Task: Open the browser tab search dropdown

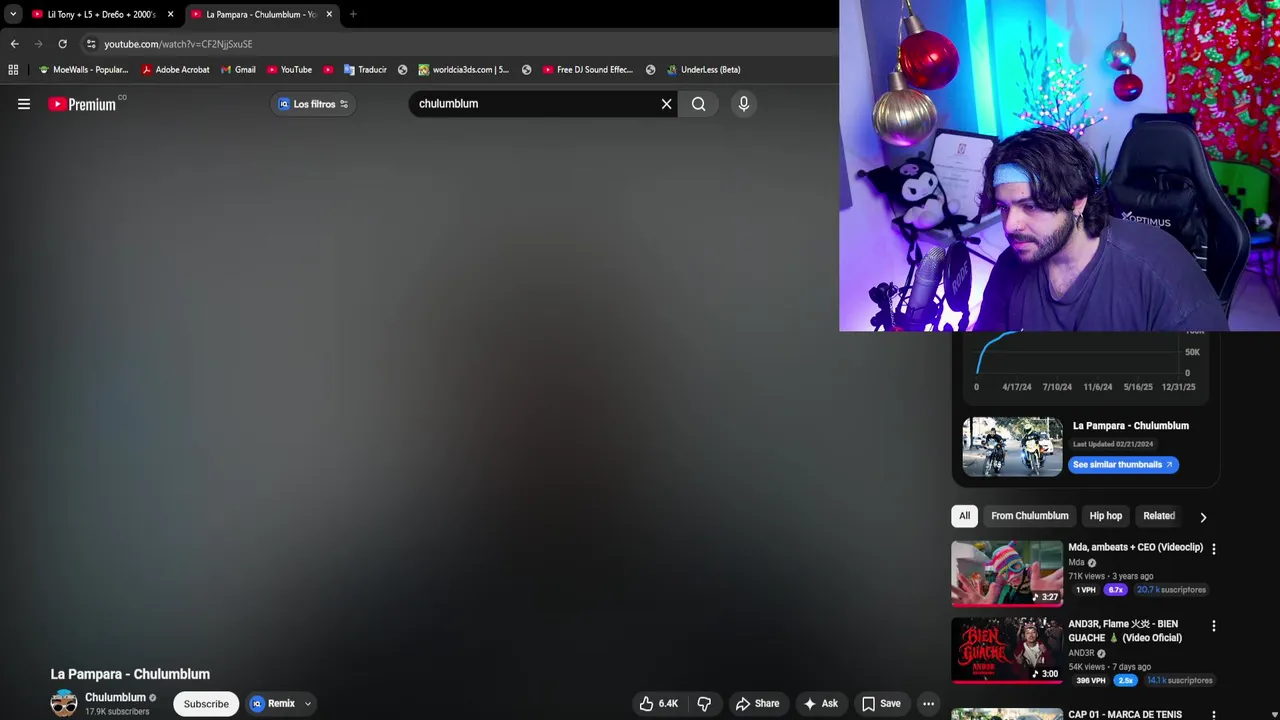Action: tap(12, 14)
